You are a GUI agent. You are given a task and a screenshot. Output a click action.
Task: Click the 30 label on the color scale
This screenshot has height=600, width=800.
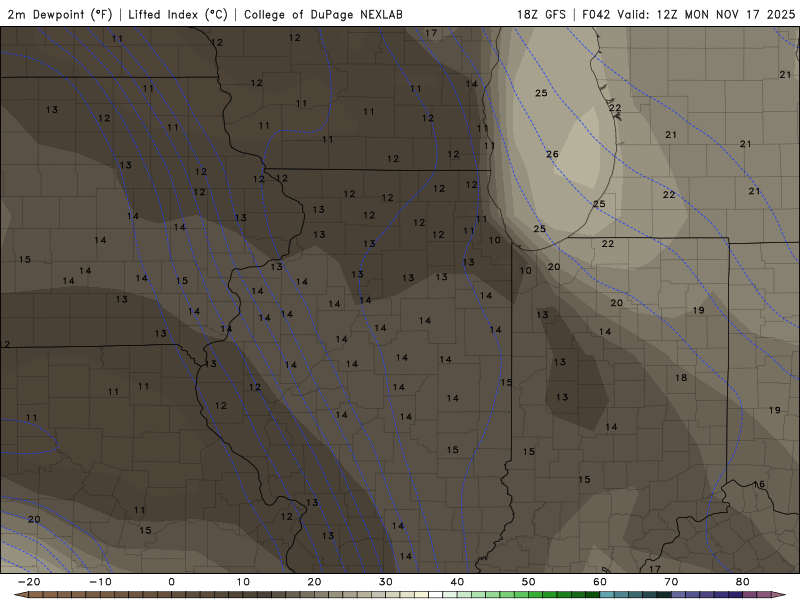(386, 582)
